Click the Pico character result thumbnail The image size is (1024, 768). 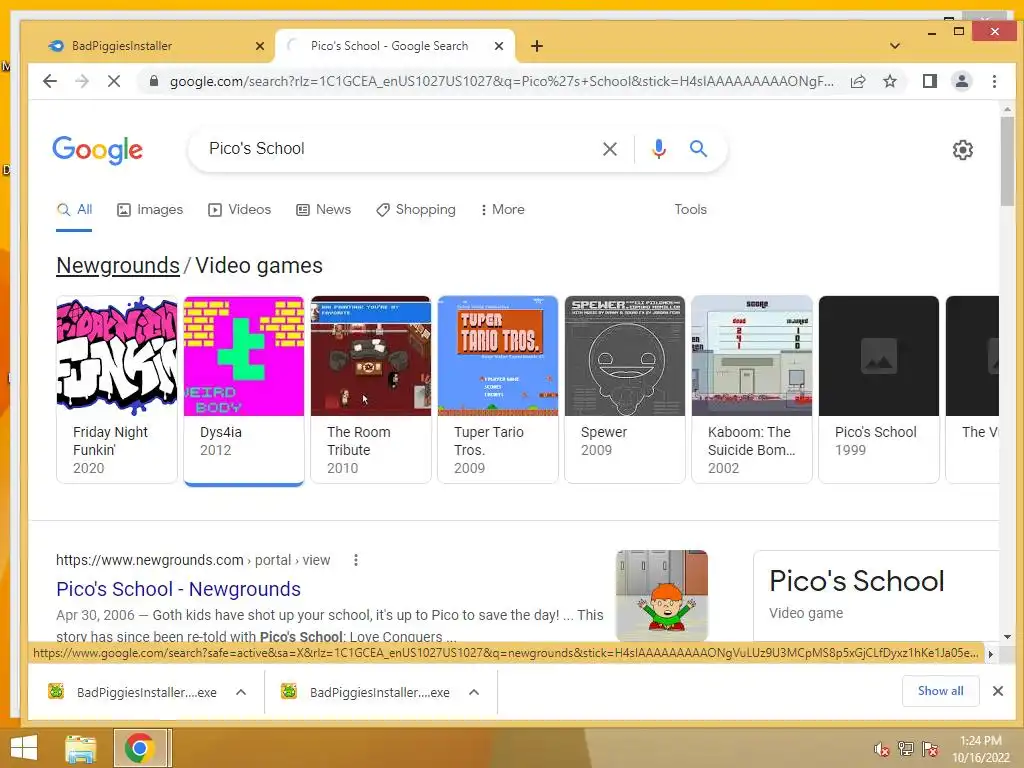[x=662, y=596]
